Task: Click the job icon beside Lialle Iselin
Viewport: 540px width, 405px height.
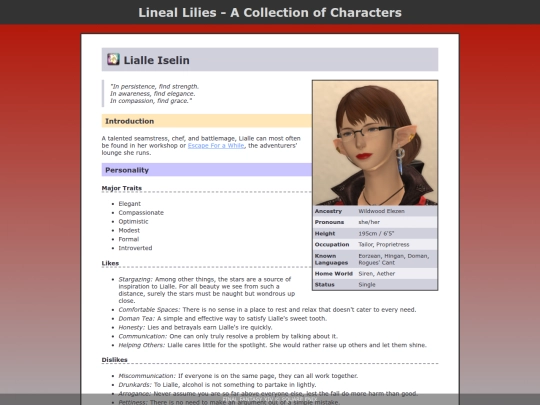Action: click(113, 59)
